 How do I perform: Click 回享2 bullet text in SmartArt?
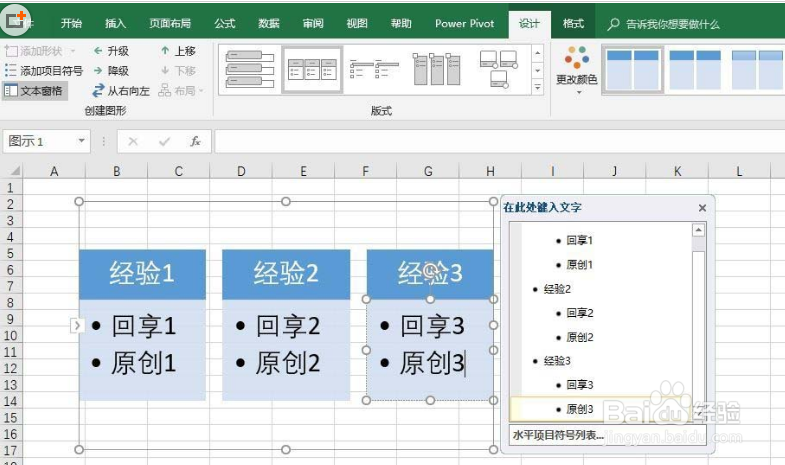[x=288, y=326]
